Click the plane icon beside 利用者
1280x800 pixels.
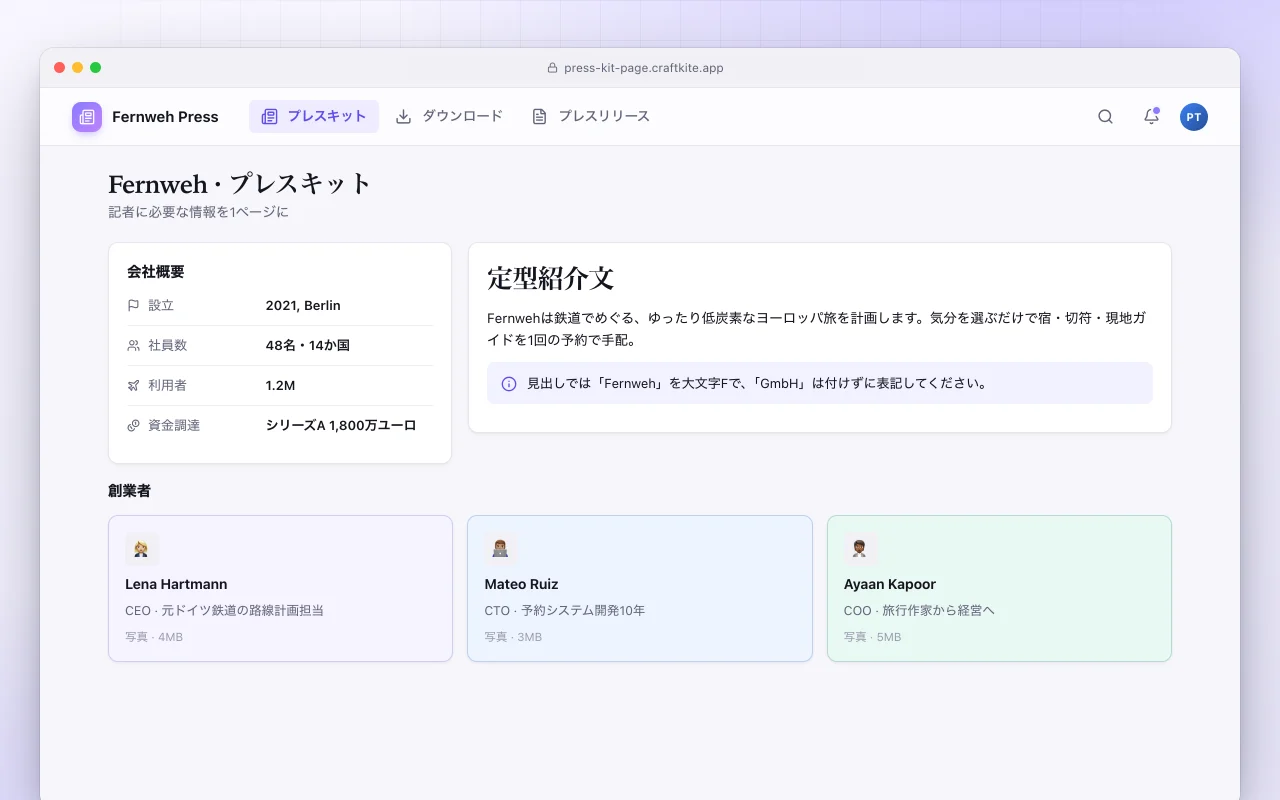pyautogui.click(x=133, y=386)
